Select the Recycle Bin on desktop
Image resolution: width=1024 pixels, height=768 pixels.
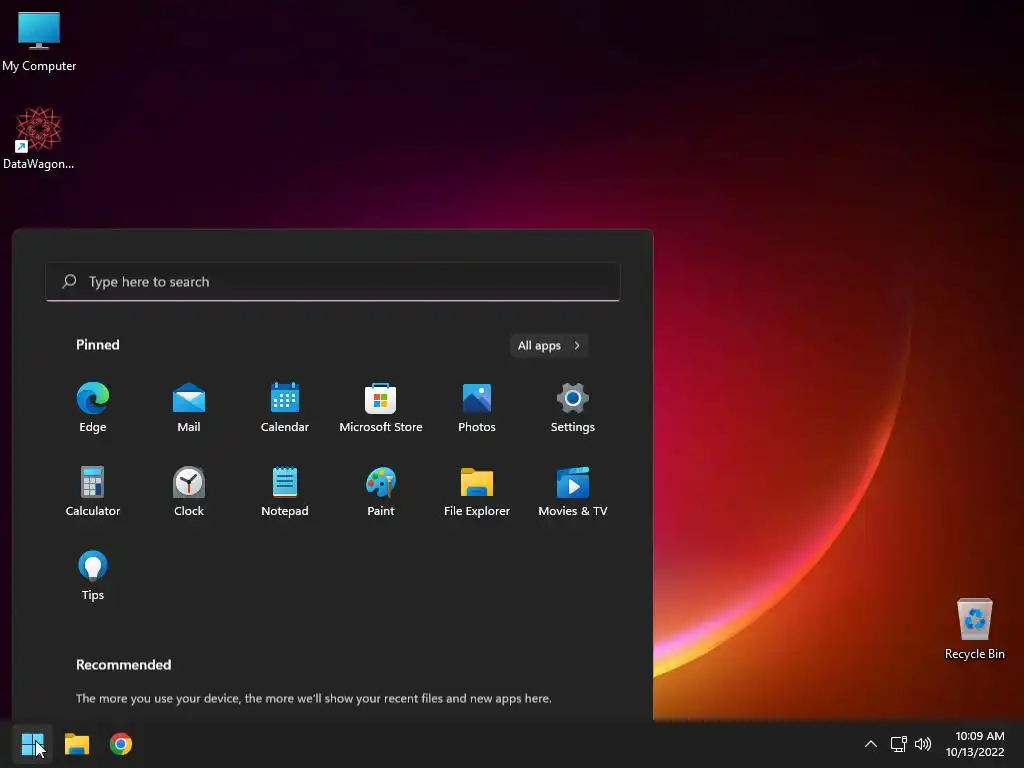coord(974,628)
